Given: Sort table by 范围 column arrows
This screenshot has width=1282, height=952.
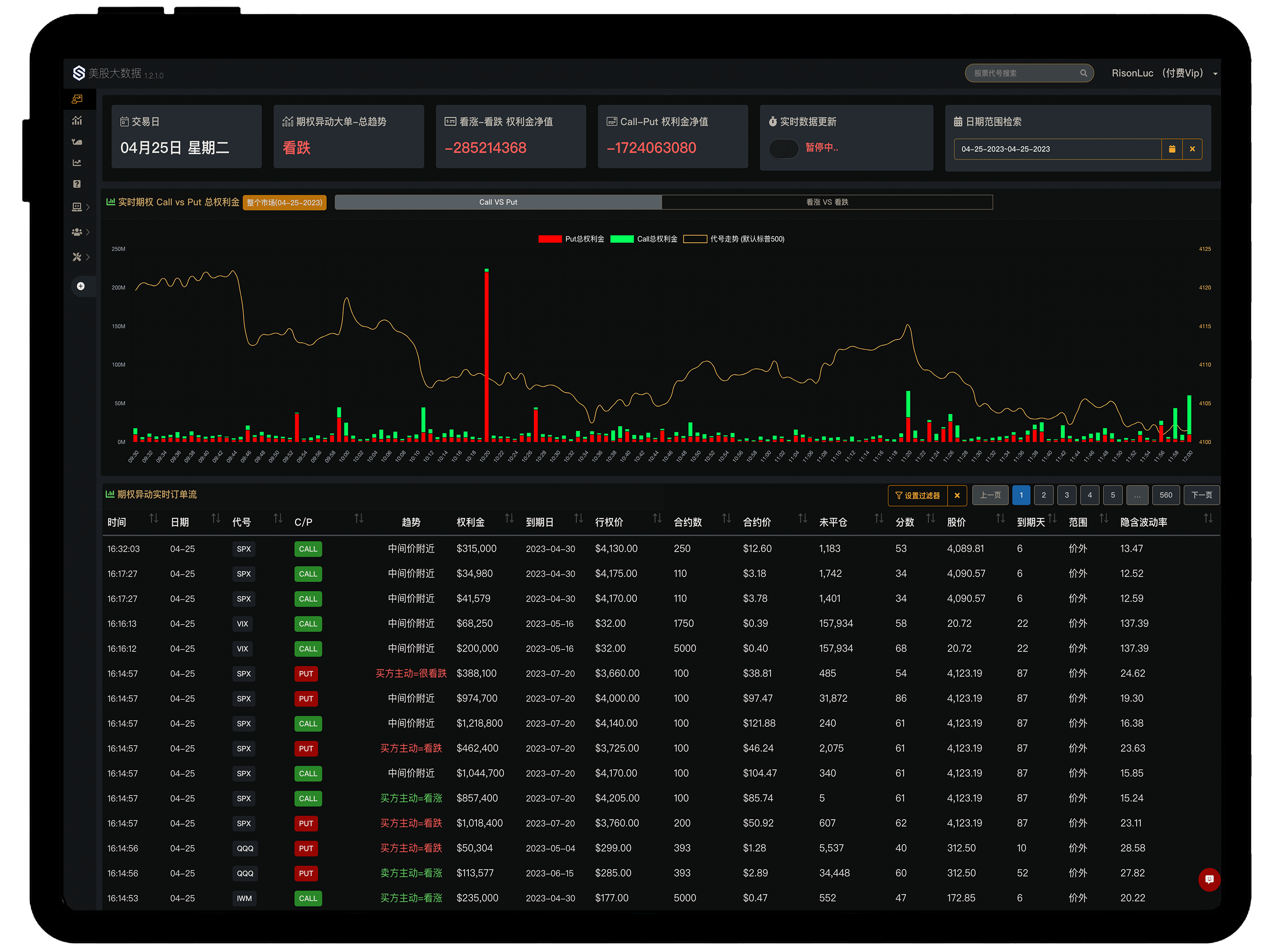Looking at the screenshot, I should 1104,519.
